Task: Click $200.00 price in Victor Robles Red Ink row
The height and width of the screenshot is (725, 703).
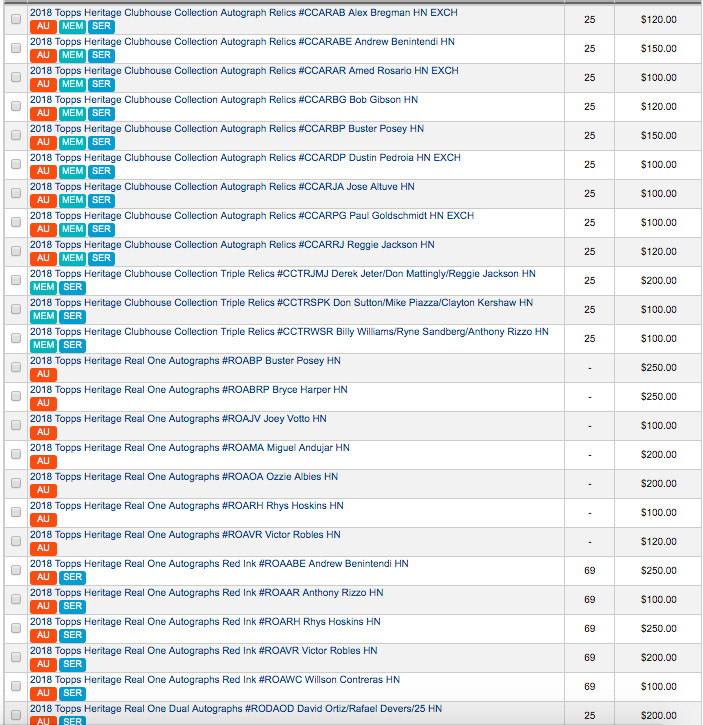Action: point(658,657)
